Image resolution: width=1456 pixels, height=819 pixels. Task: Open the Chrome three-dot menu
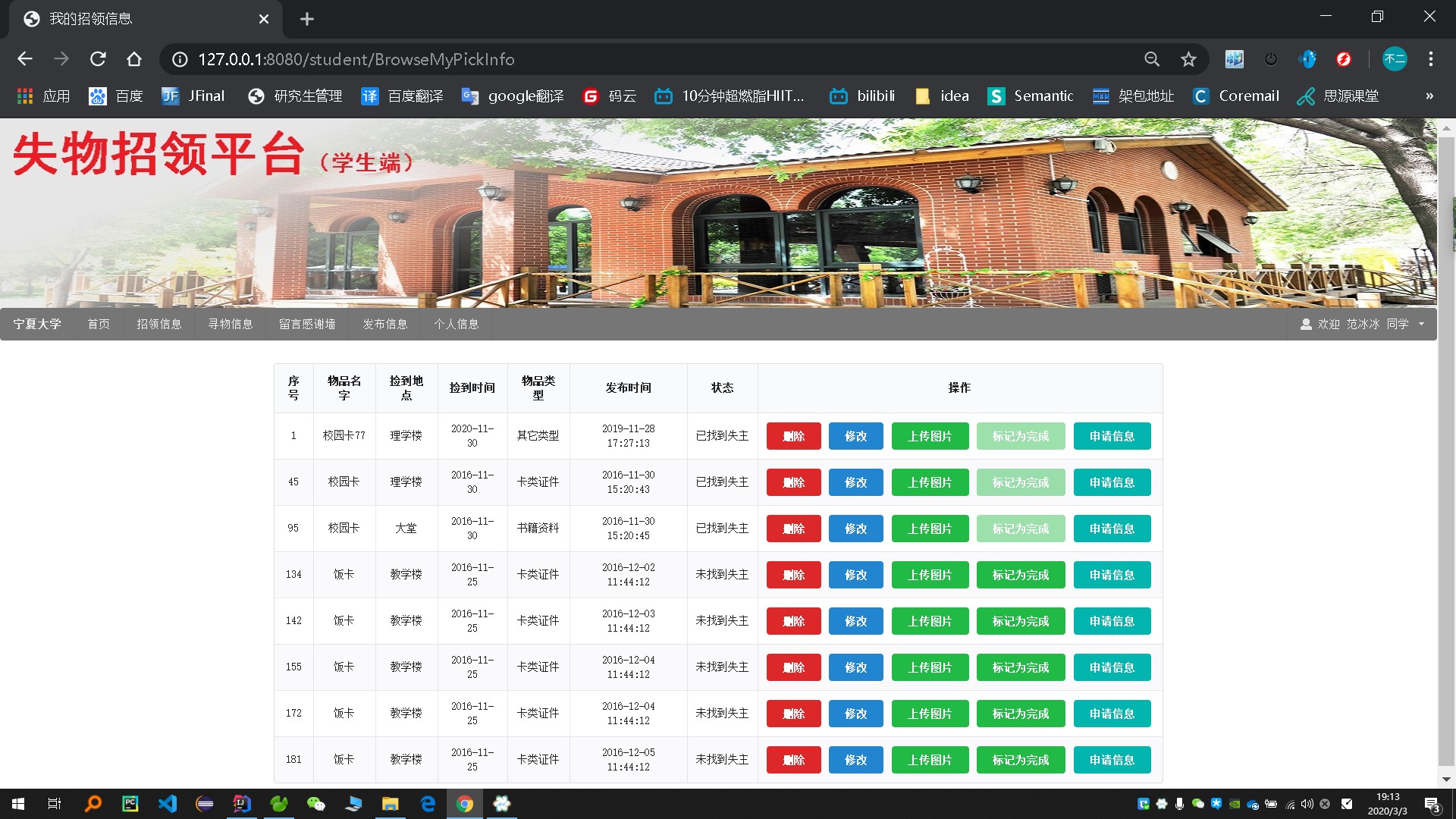pyautogui.click(x=1431, y=59)
